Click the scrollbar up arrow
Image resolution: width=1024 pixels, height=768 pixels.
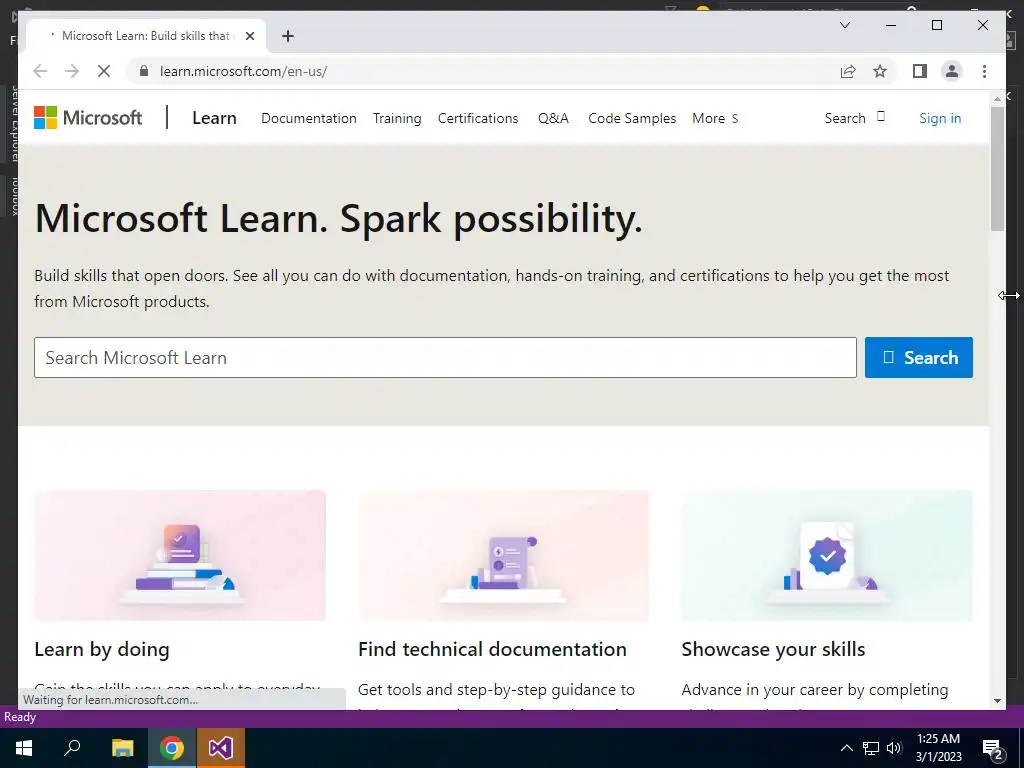pyautogui.click(x=997, y=99)
